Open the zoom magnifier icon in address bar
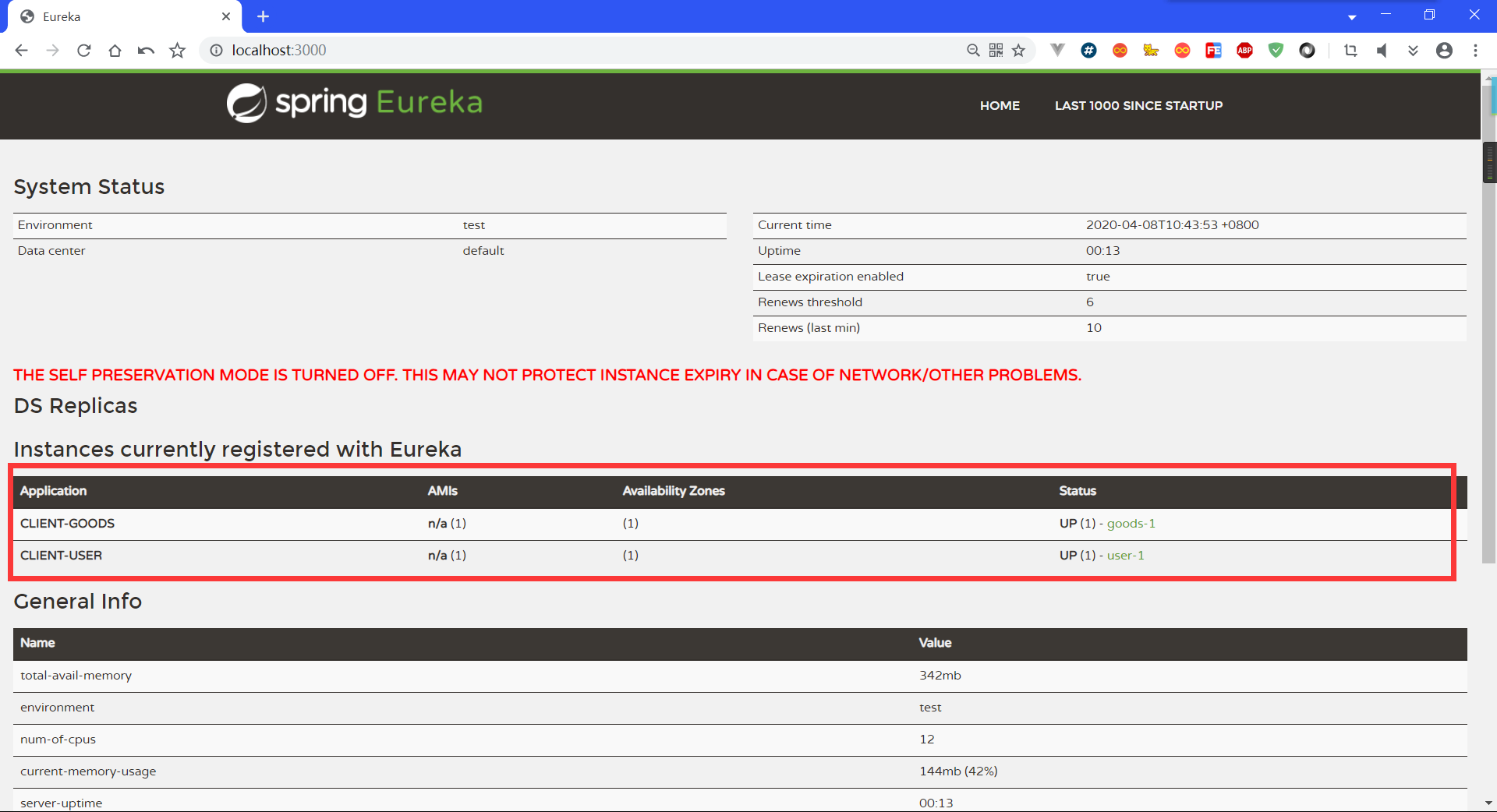This screenshot has width=1497, height=812. 973,51
